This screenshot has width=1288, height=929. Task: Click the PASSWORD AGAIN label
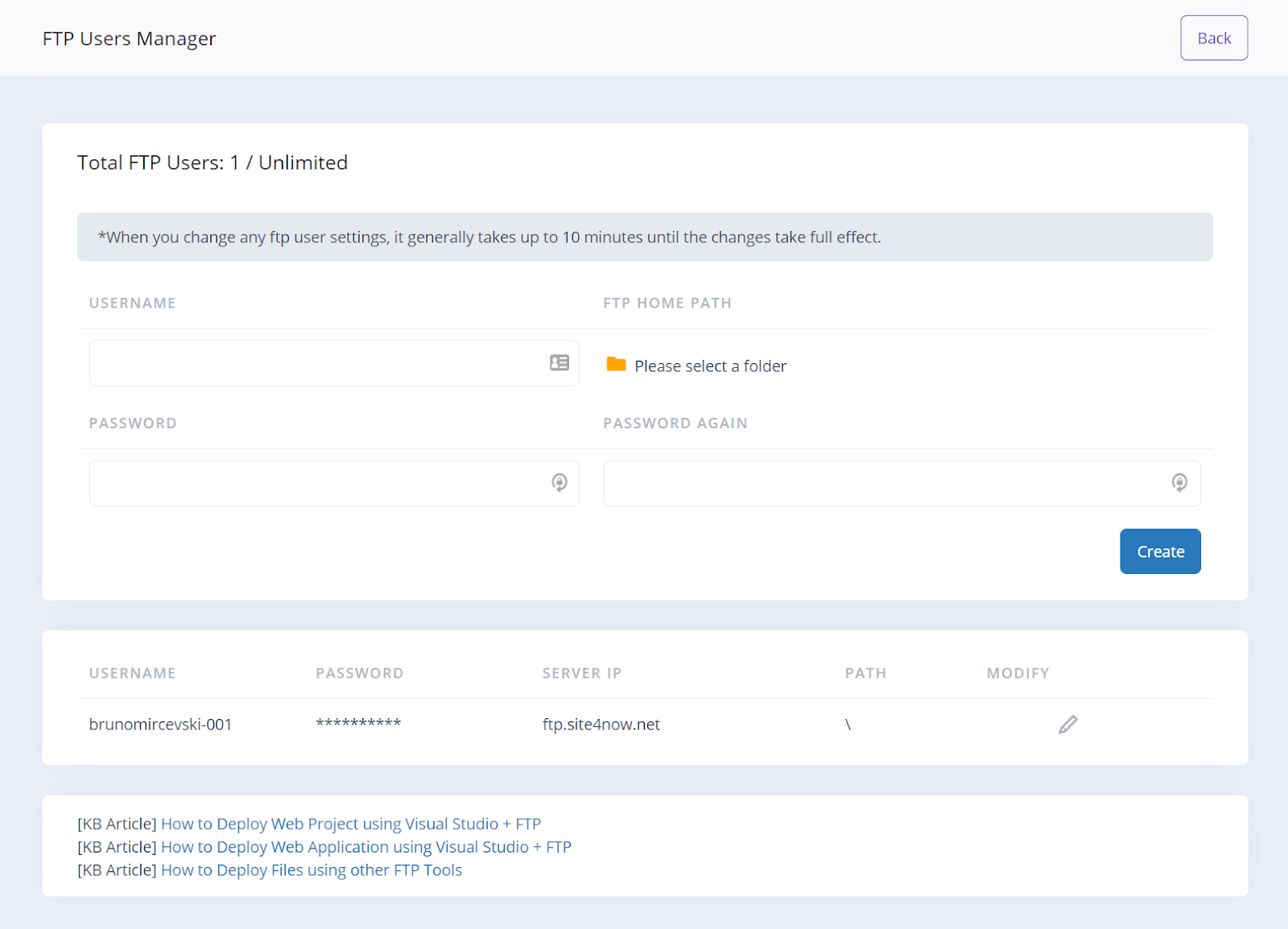click(x=675, y=423)
